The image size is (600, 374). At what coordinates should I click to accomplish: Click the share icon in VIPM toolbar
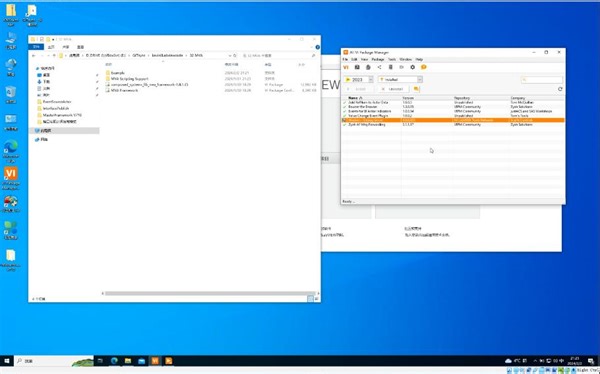pyautogui.click(x=379, y=67)
